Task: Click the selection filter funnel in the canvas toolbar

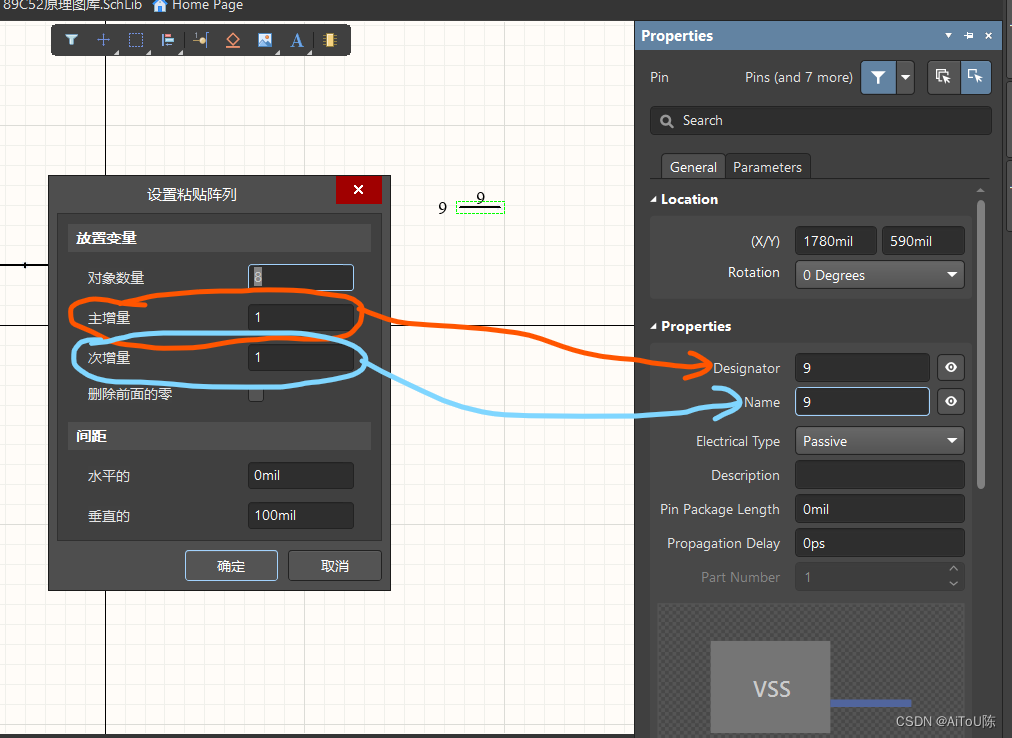Action: point(72,40)
